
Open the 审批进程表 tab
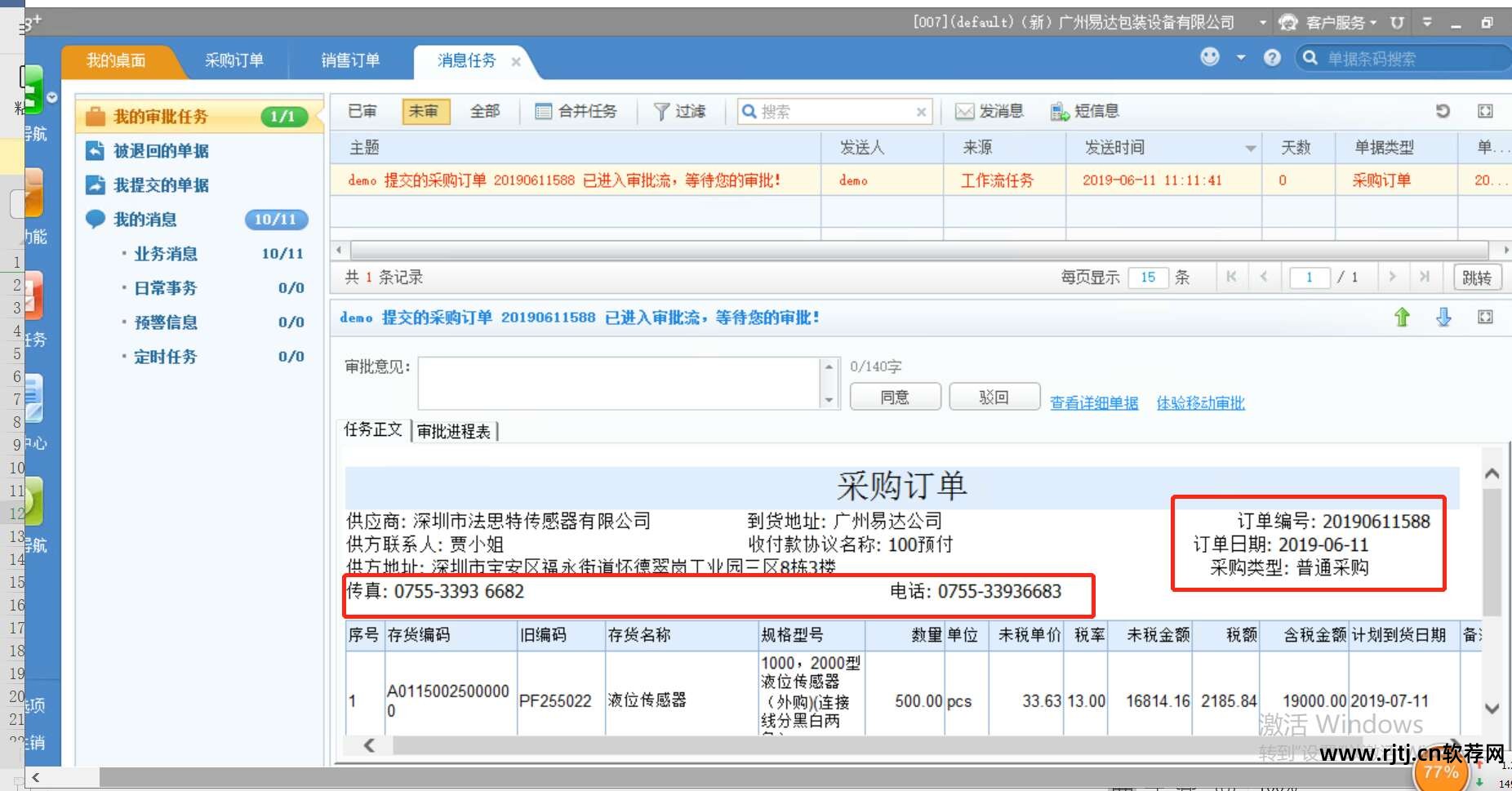point(455,431)
